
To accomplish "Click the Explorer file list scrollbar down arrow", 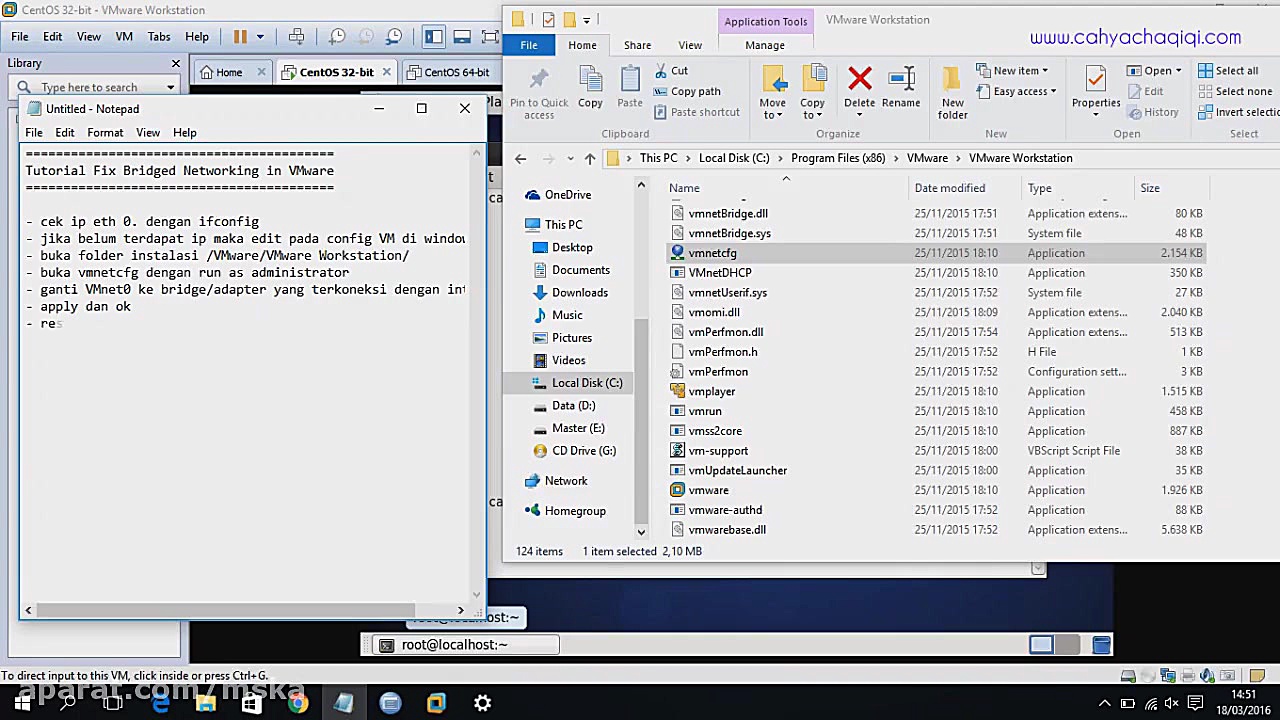I will (x=641, y=532).
